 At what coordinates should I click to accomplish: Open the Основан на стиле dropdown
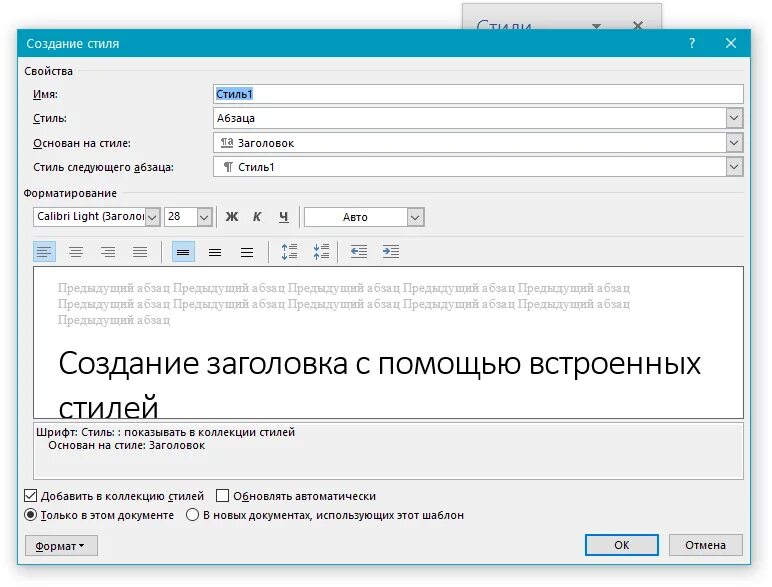tap(734, 143)
